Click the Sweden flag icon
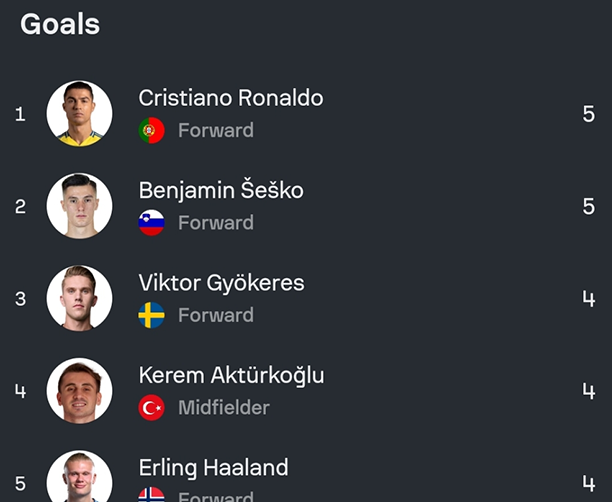 tap(152, 315)
